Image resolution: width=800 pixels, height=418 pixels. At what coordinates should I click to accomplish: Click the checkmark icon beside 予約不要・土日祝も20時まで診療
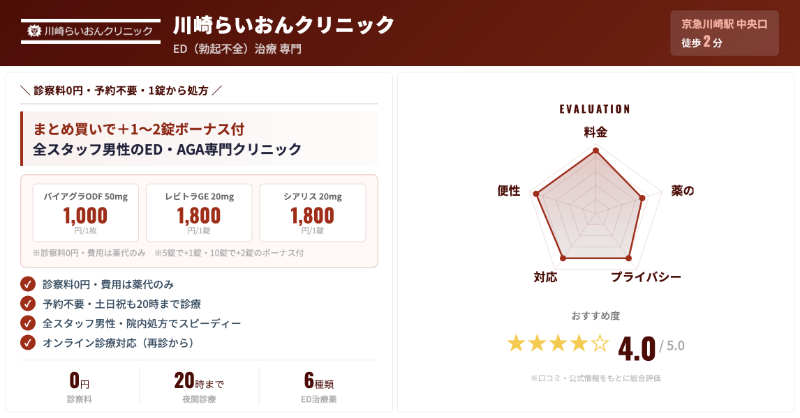pyautogui.click(x=28, y=304)
